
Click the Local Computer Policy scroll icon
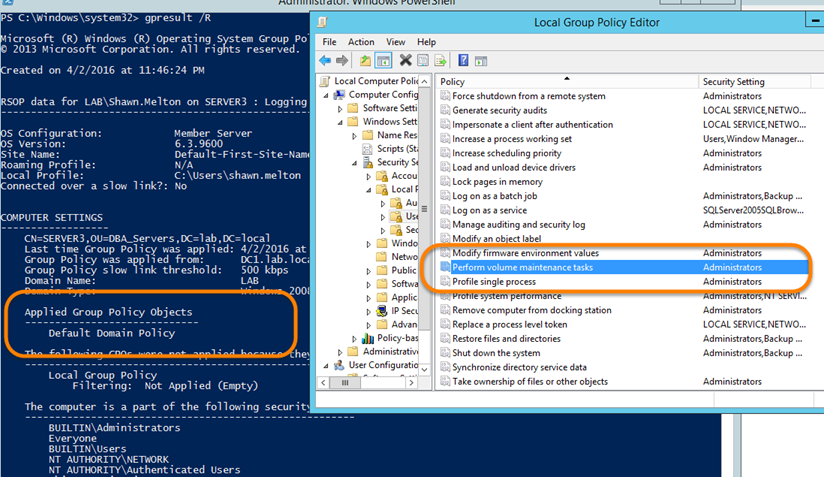coord(325,81)
